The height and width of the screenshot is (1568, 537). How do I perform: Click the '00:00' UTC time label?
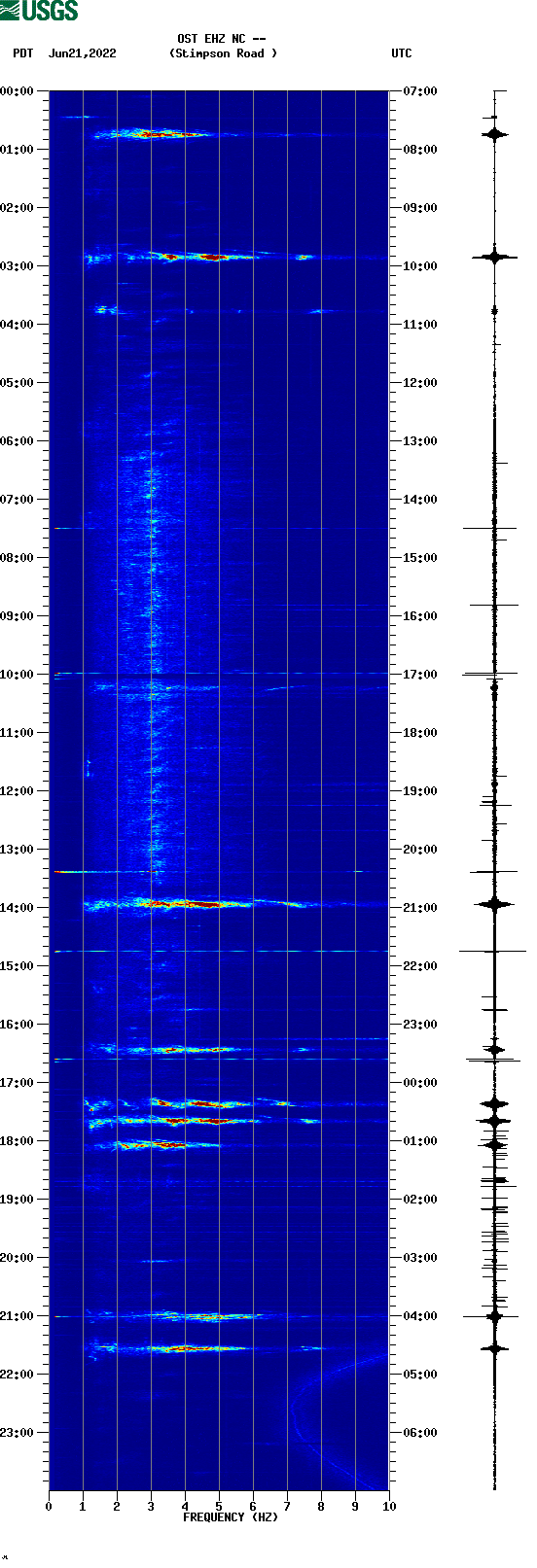(420, 1082)
